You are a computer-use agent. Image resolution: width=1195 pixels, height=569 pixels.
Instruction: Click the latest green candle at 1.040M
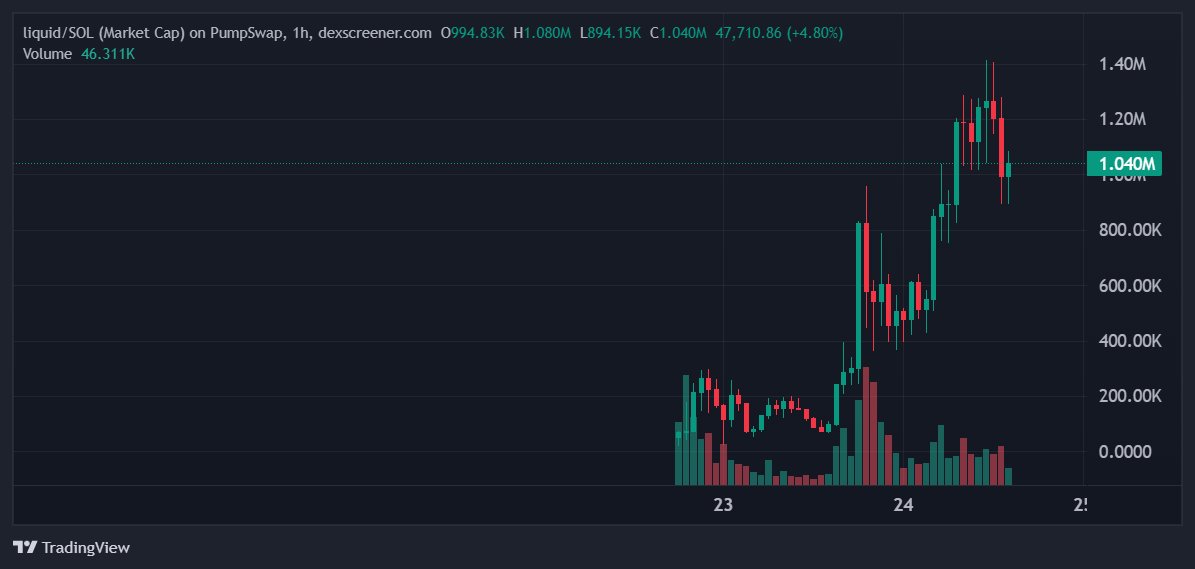click(x=1008, y=170)
